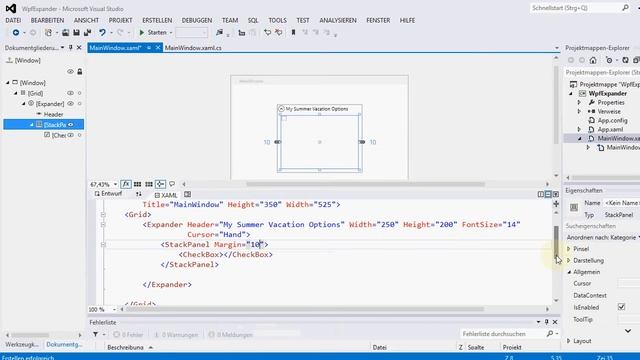Expand the Pinsel property category

tap(569, 249)
